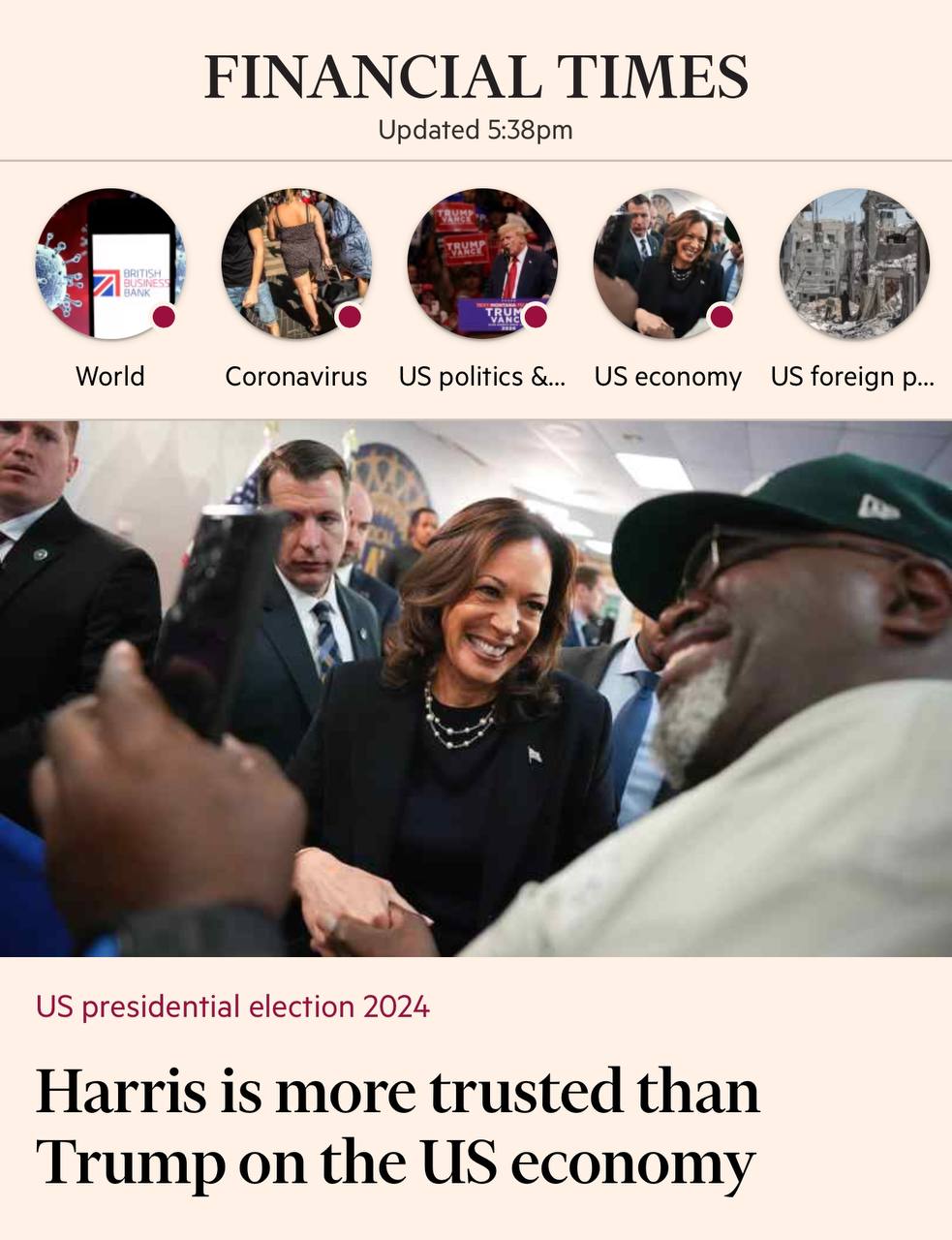Select the US economy label
This screenshot has width=952, height=1240.
668,376
